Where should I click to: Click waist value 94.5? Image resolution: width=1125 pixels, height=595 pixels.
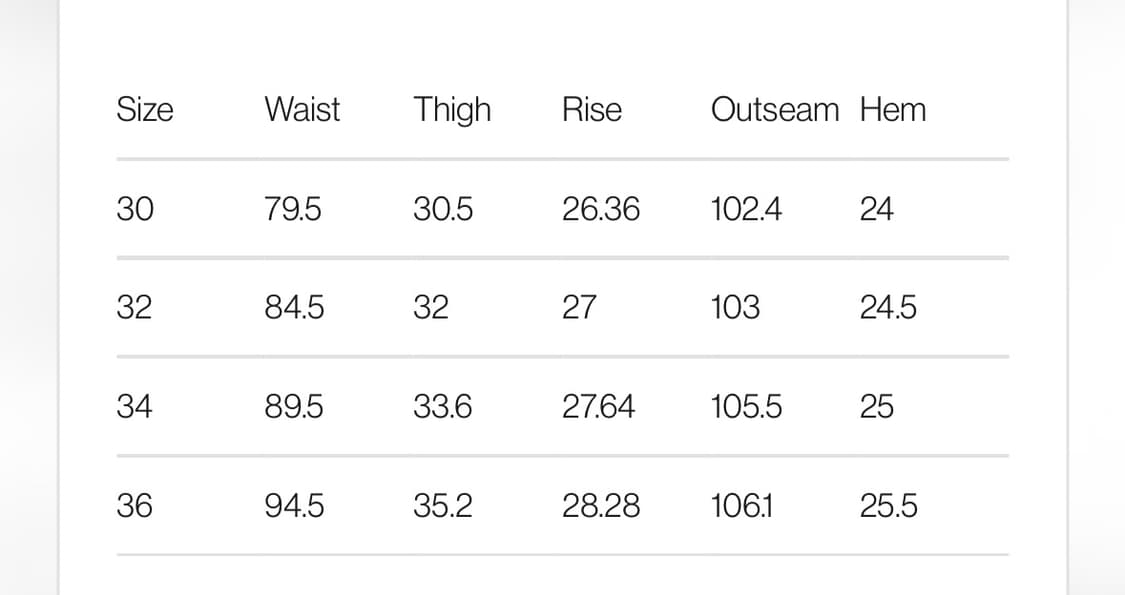pos(294,505)
